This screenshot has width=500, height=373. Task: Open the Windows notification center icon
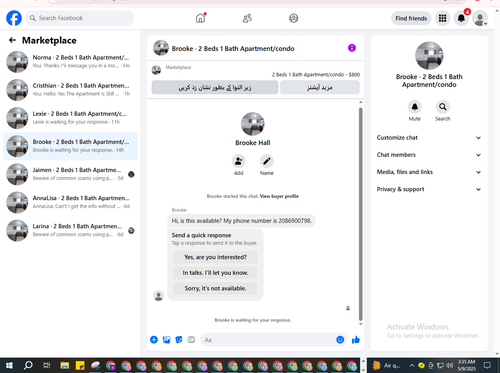click(487, 365)
